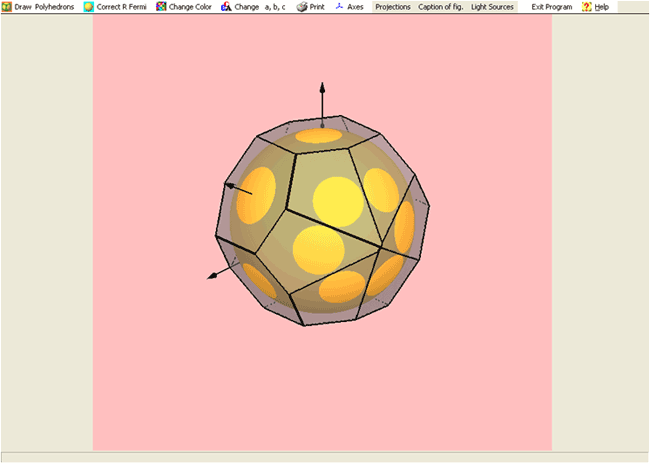Toggle the Axes menu label
This screenshot has width=650, height=464.
(x=355, y=7)
